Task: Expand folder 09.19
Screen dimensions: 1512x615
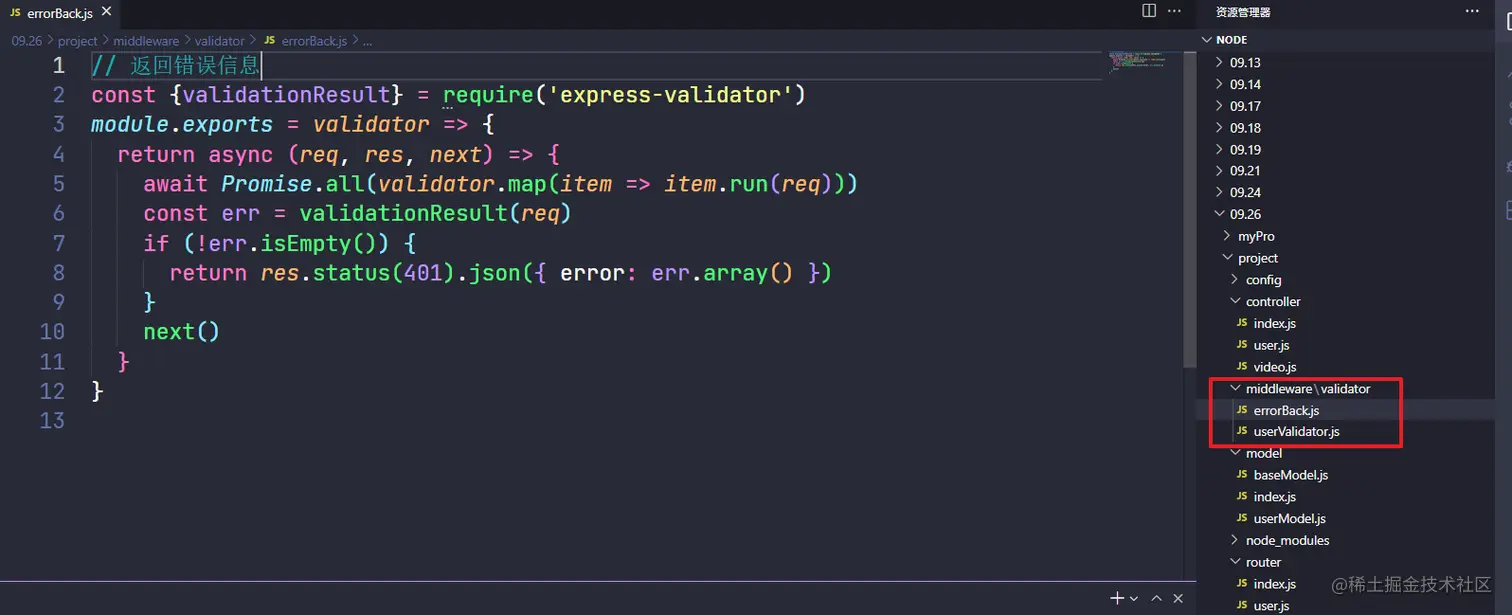Action: [x=1245, y=149]
